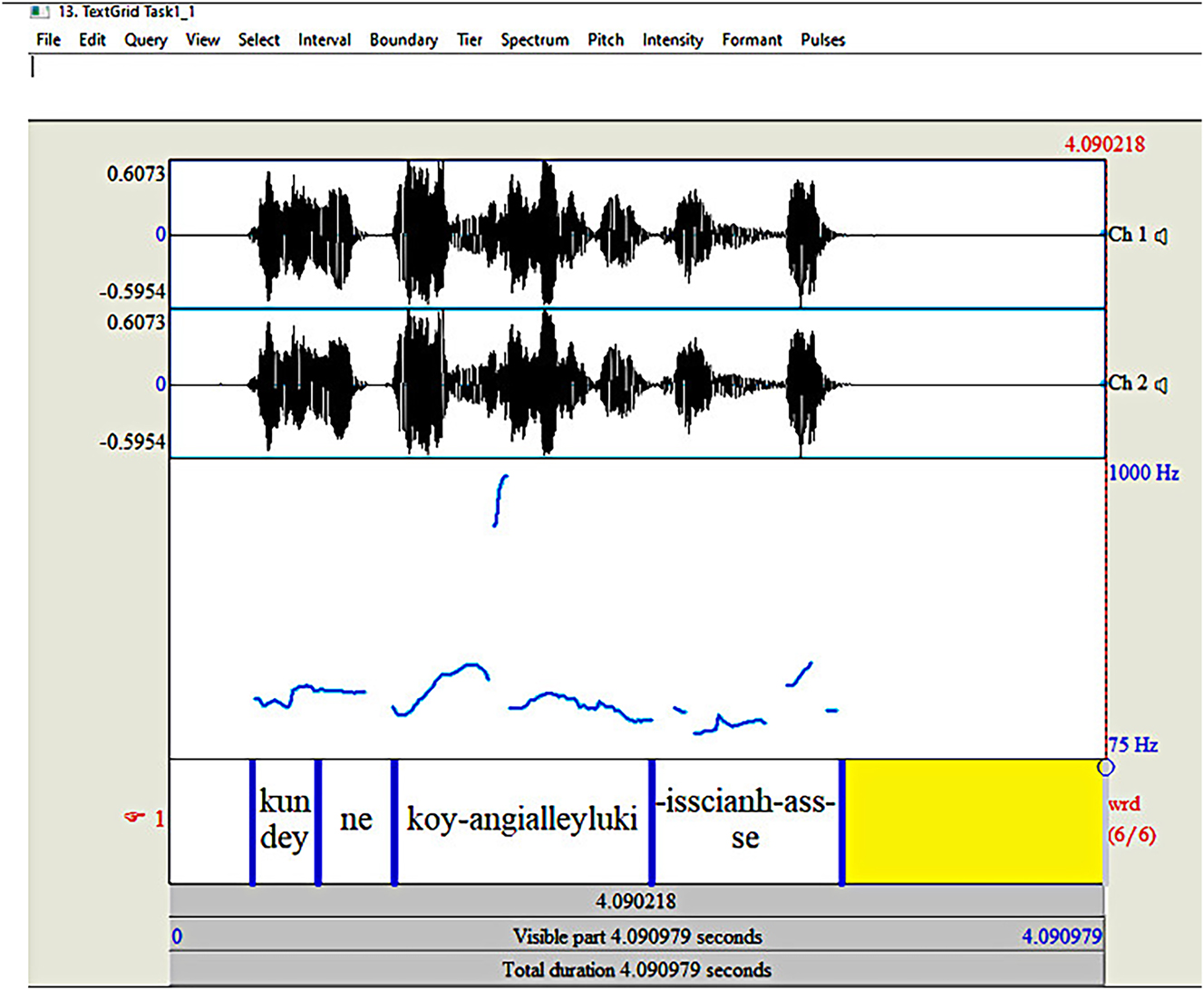Click the circle boundary handle at cursor
1204x990 pixels.
1105,768
